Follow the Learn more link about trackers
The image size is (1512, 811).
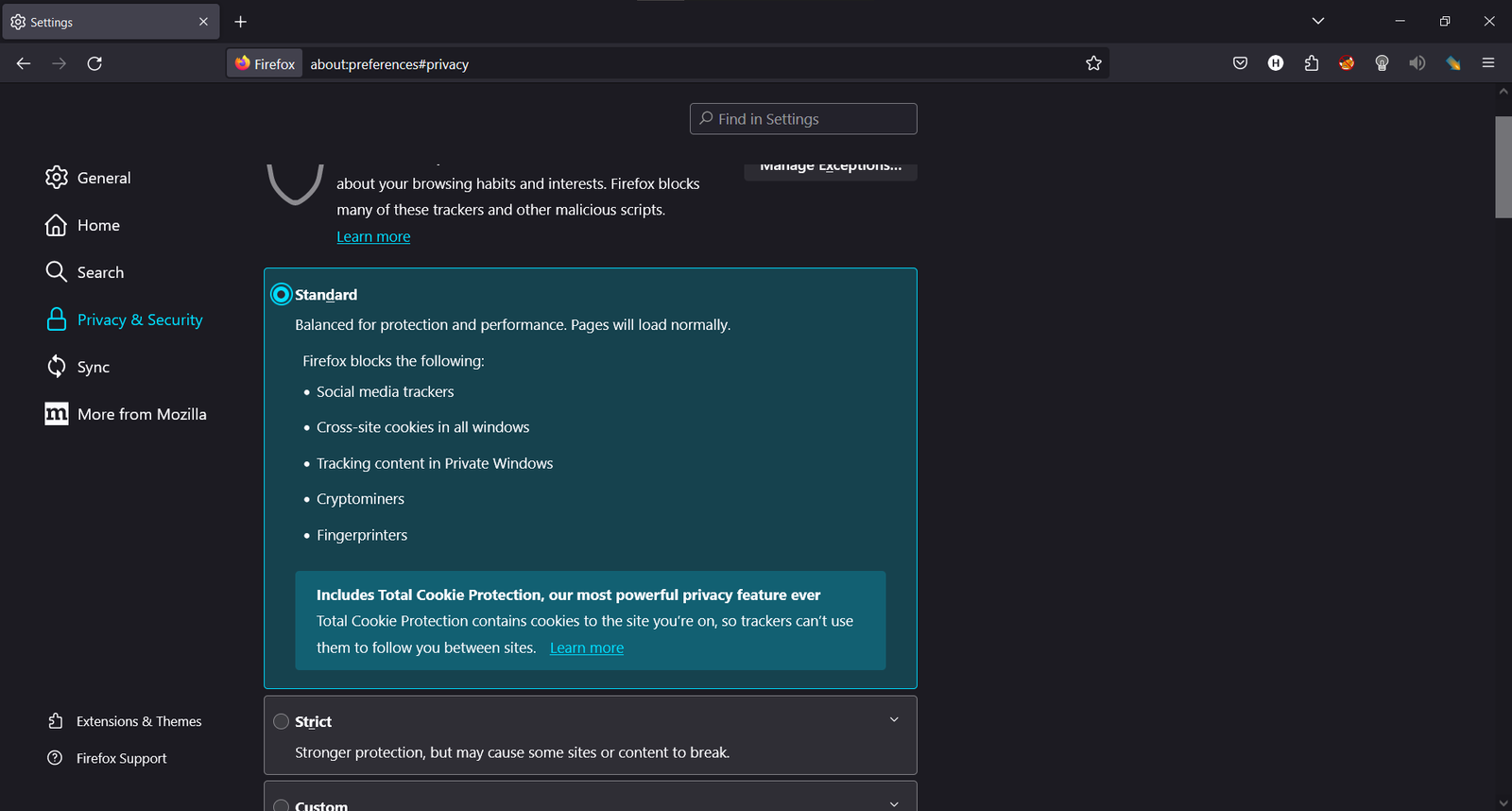point(373,236)
